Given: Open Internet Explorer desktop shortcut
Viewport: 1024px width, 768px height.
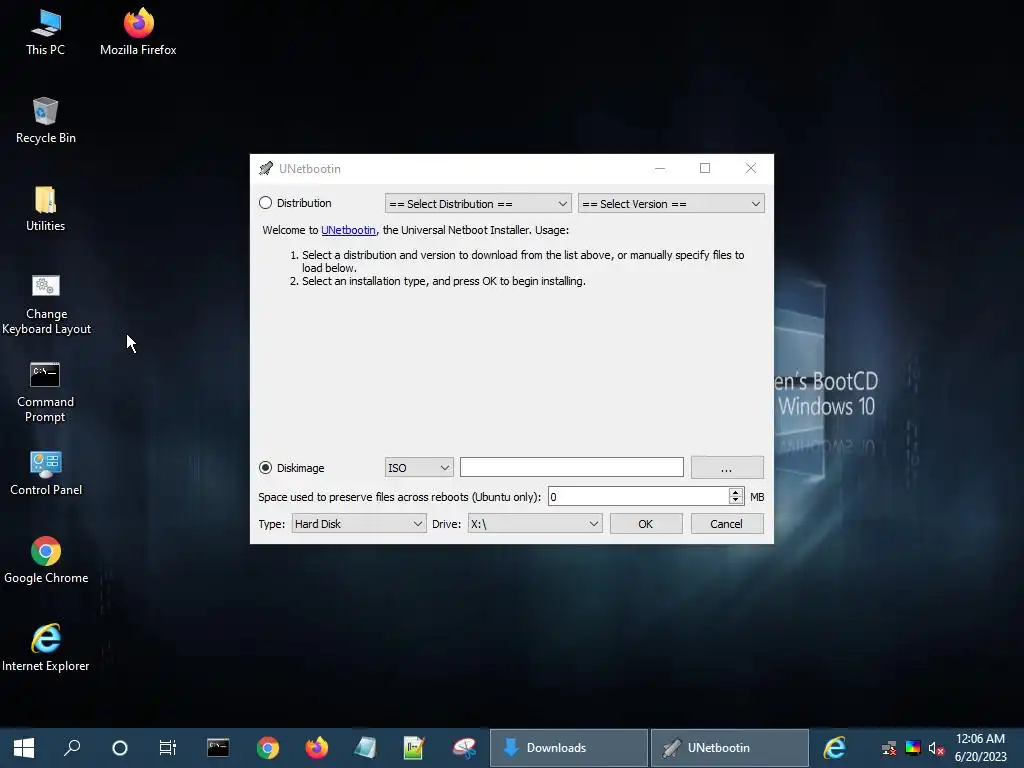Looking at the screenshot, I should [46, 648].
